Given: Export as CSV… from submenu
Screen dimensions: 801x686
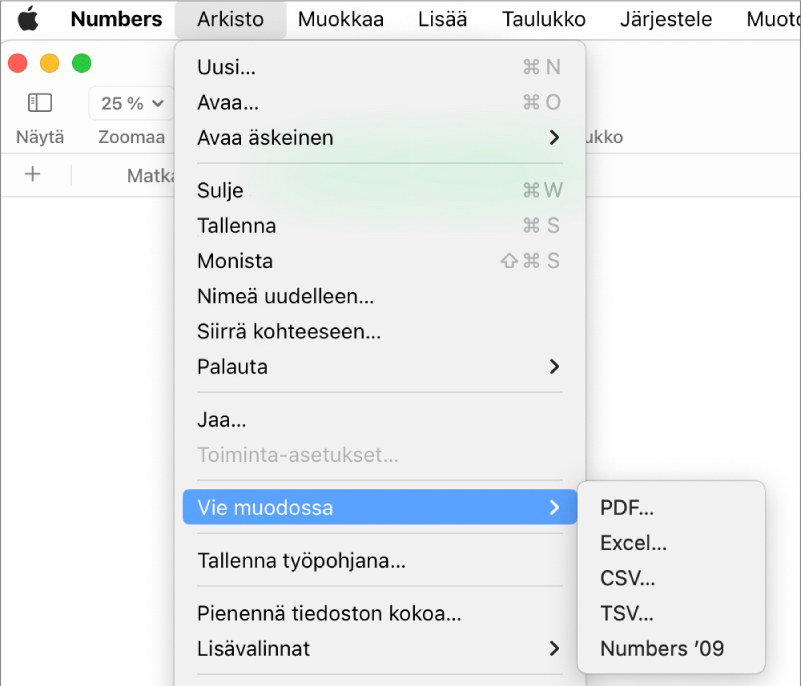Looking at the screenshot, I should click(671, 578).
